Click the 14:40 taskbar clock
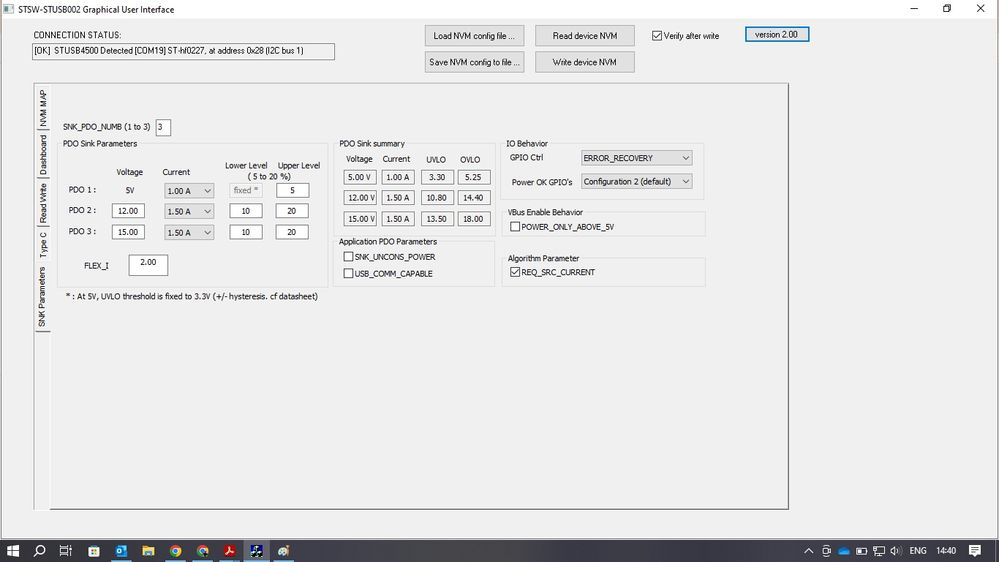 946,551
